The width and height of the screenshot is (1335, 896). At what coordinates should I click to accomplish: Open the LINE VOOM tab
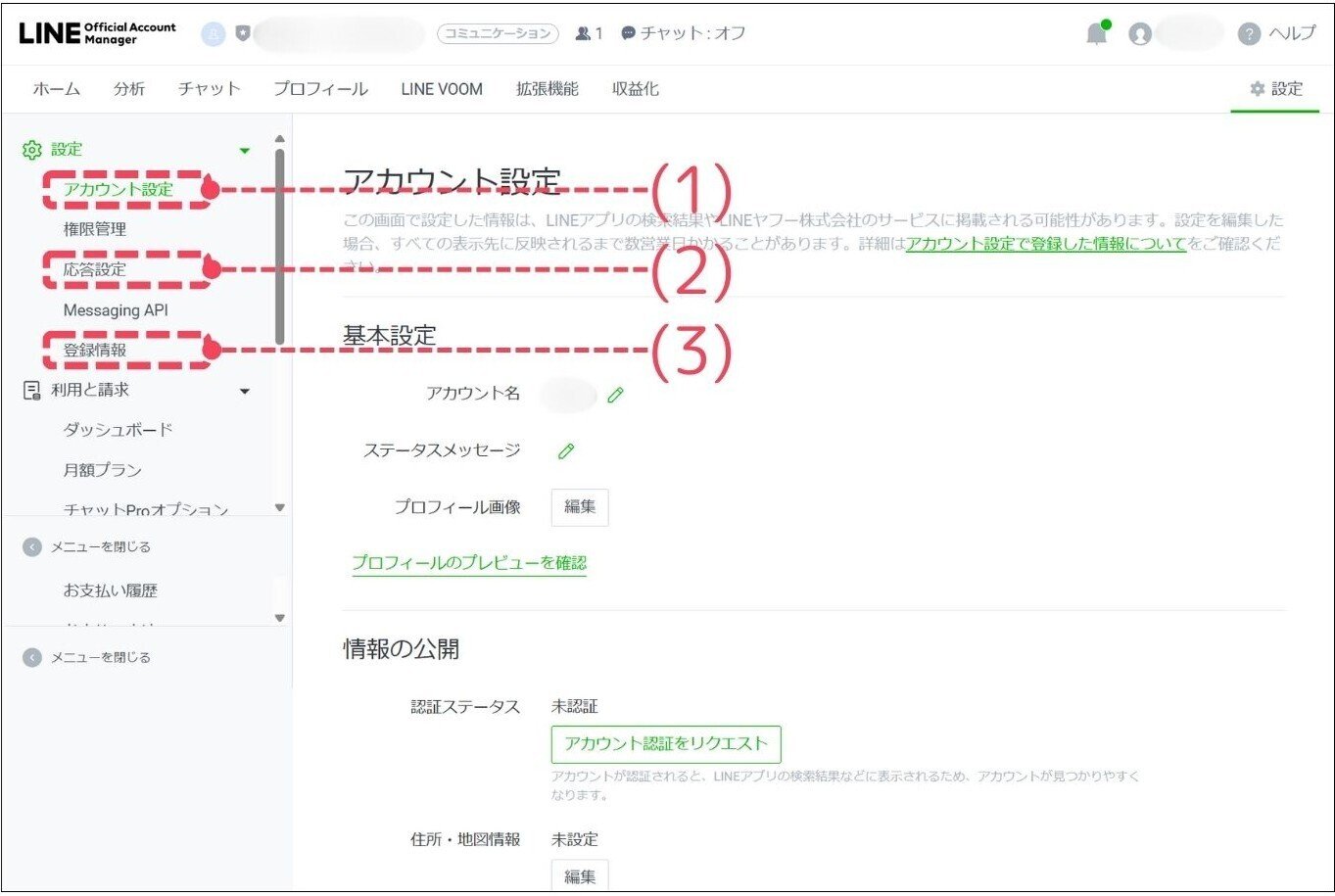point(441,88)
